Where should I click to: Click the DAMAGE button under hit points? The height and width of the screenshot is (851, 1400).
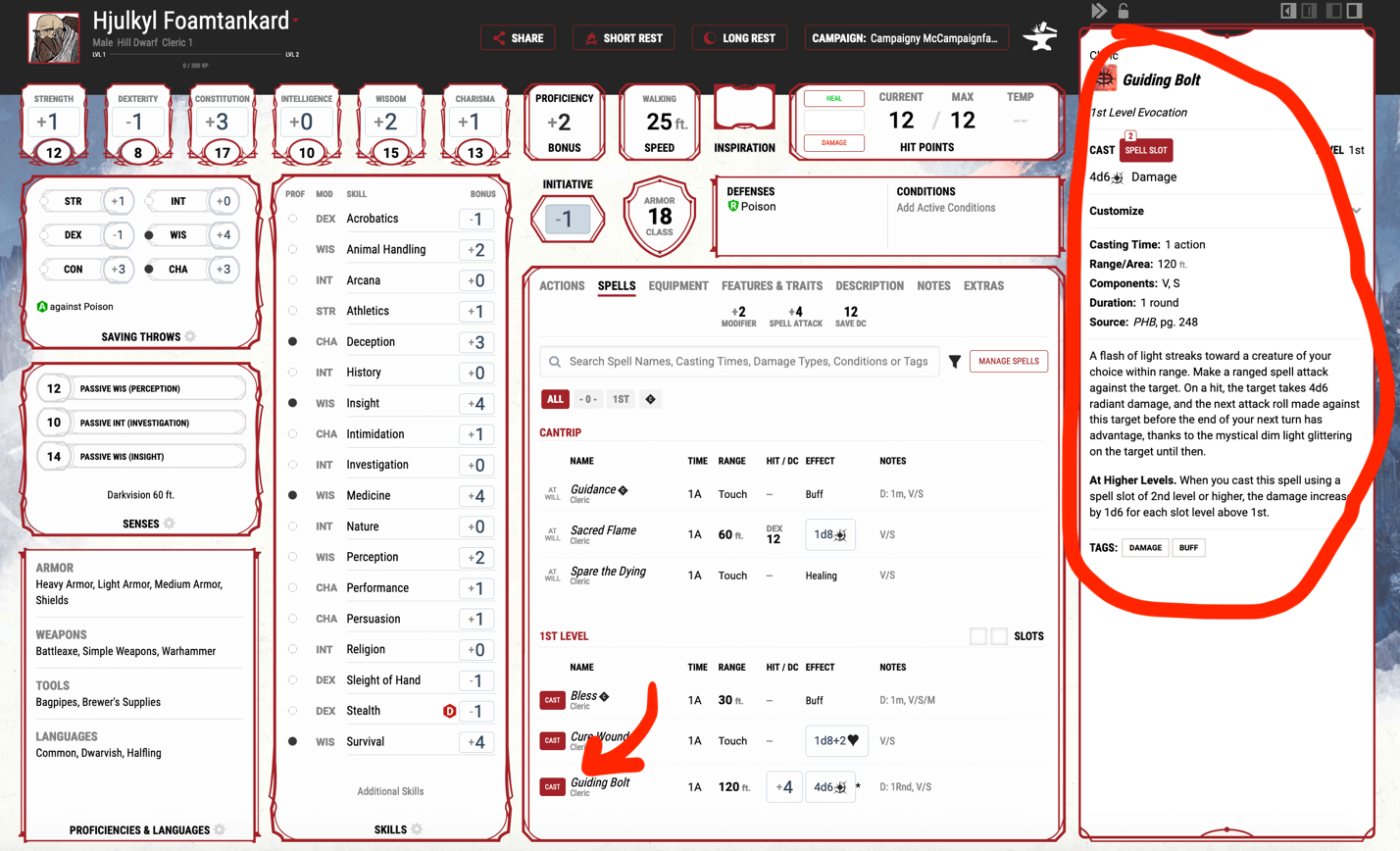pyautogui.click(x=833, y=143)
